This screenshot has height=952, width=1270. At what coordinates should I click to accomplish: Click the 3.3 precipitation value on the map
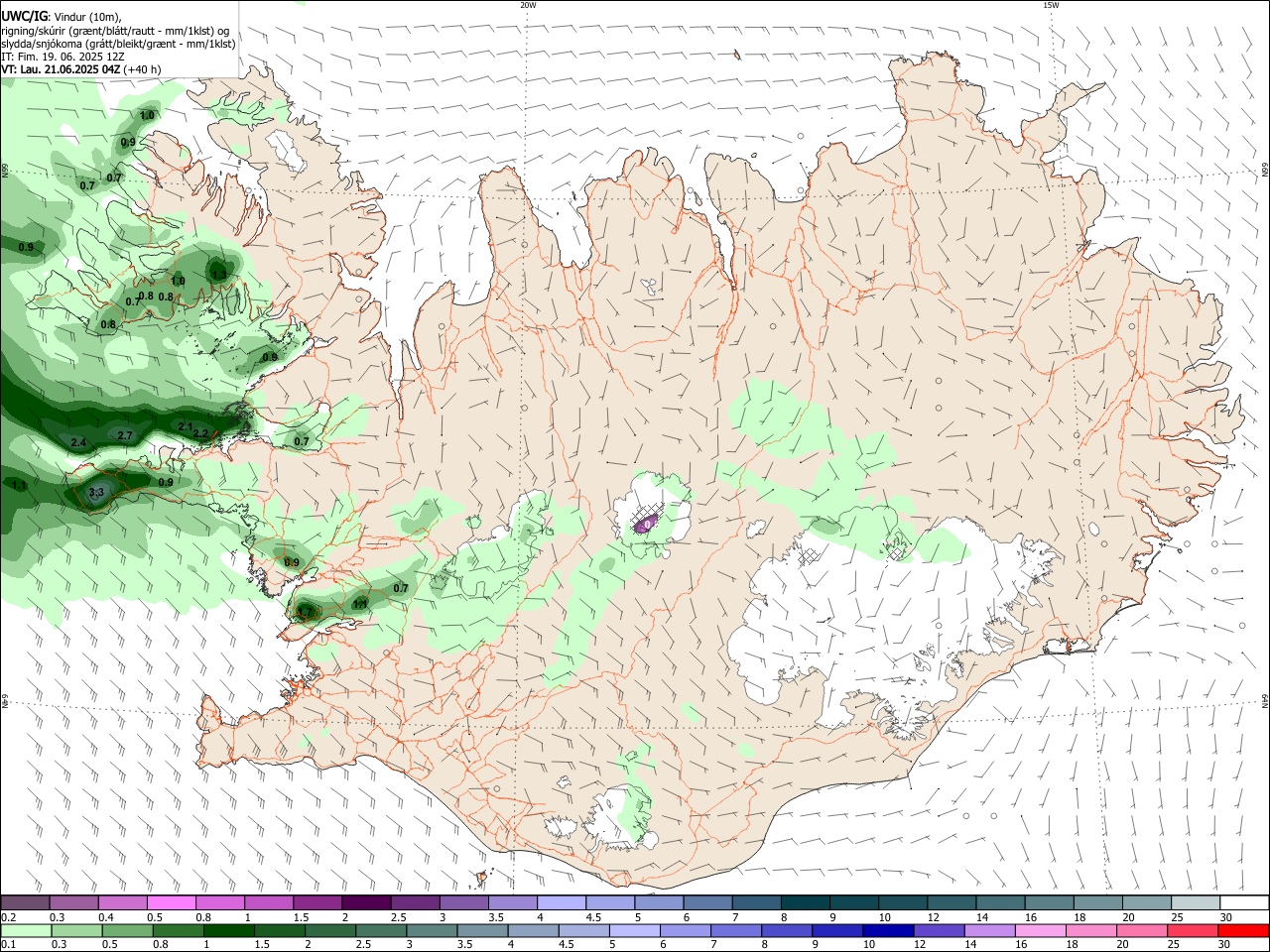96,492
